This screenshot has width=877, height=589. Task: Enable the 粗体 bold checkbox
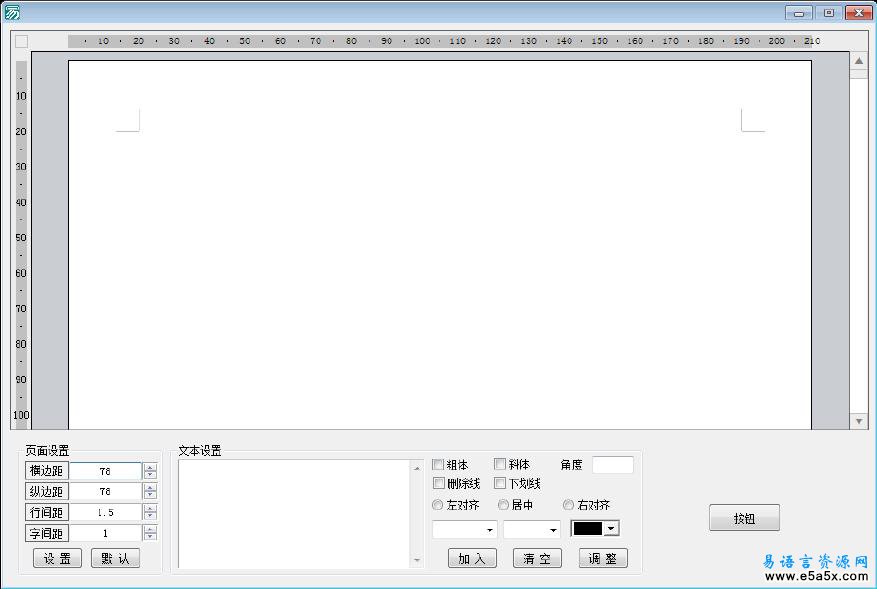coord(438,465)
